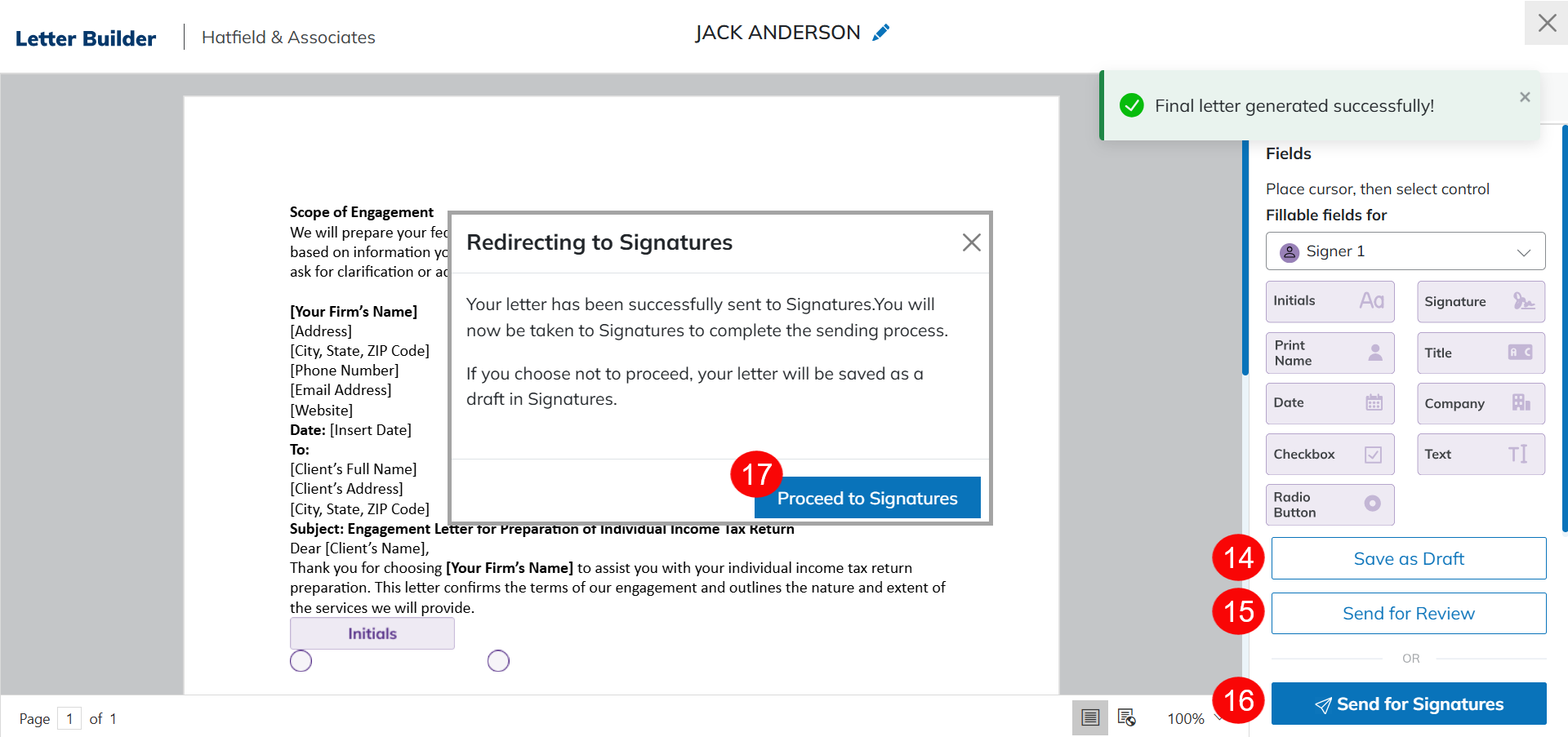Click the pencil icon to edit the letter name
Image resolution: width=1568 pixels, height=737 pixels.
coord(880,33)
